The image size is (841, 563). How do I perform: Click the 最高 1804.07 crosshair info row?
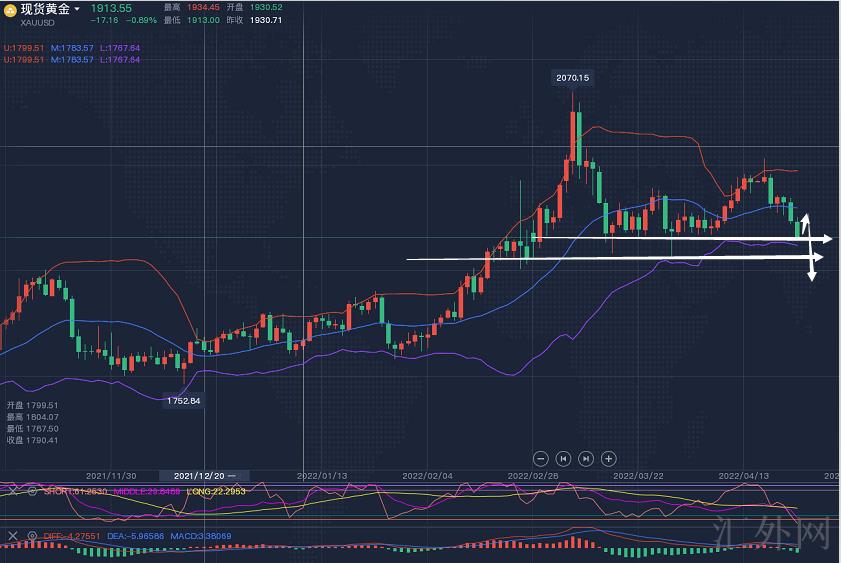click(x=32, y=417)
